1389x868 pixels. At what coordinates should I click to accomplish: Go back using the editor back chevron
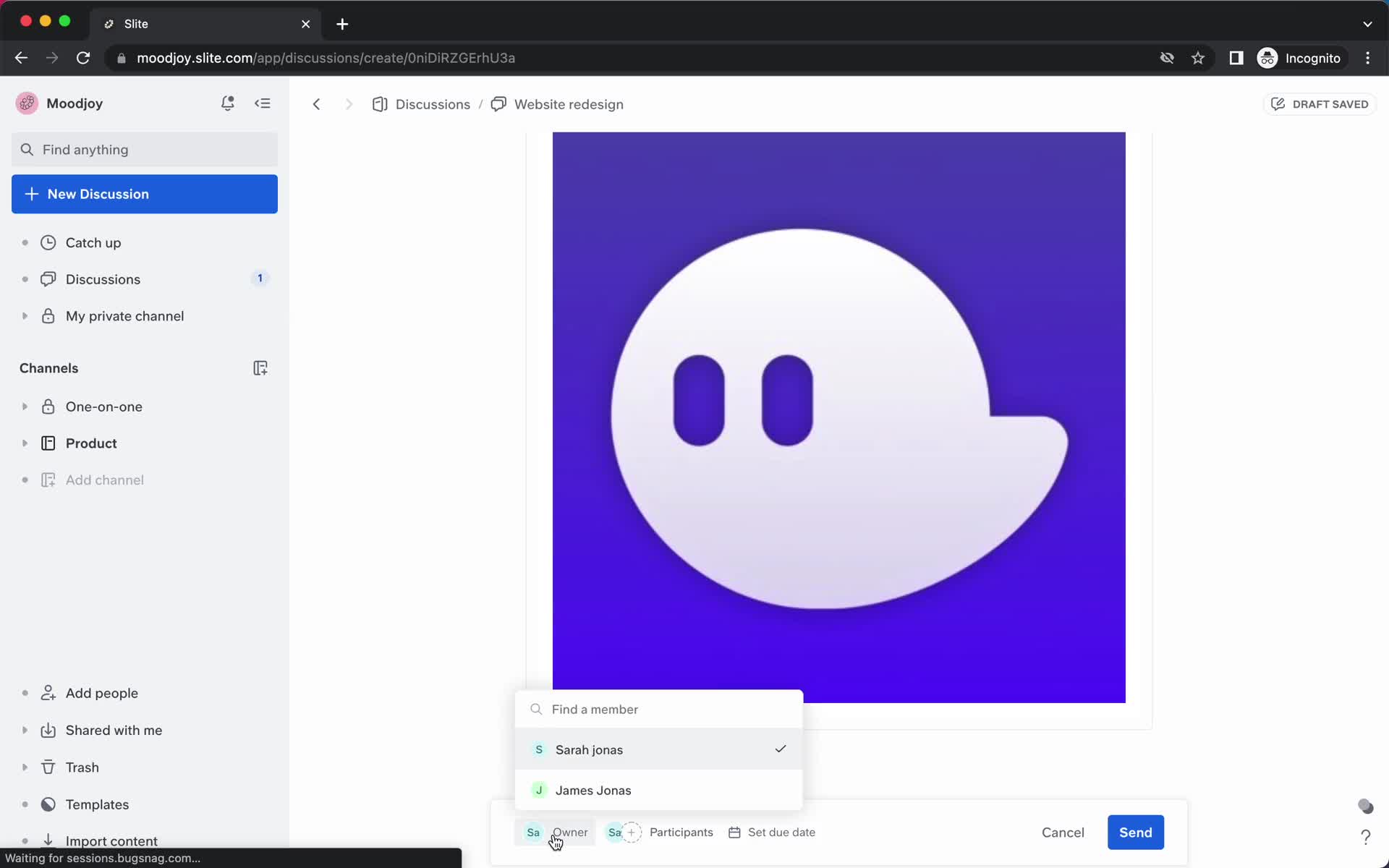click(316, 104)
